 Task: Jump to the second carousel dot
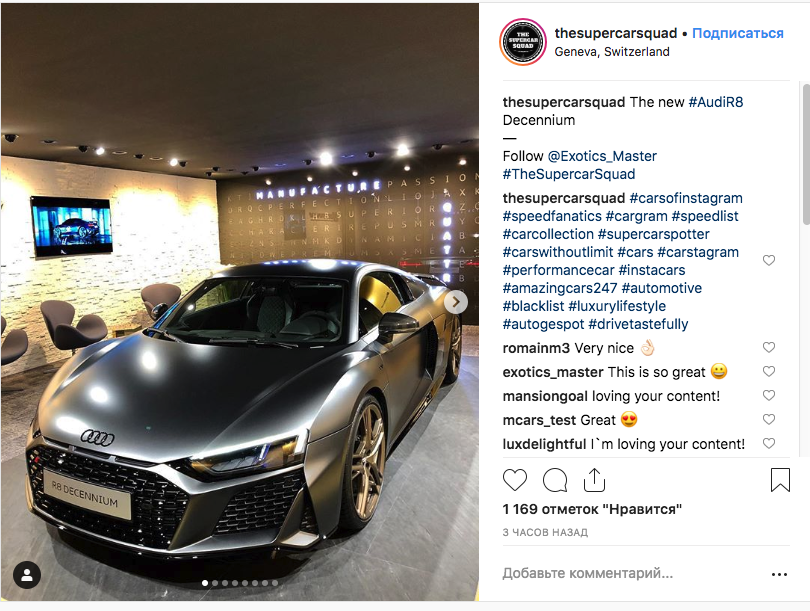point(215,583)
